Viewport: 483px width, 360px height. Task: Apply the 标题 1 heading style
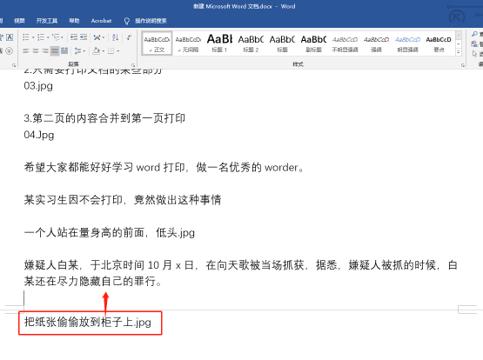[x=219, y=43]
